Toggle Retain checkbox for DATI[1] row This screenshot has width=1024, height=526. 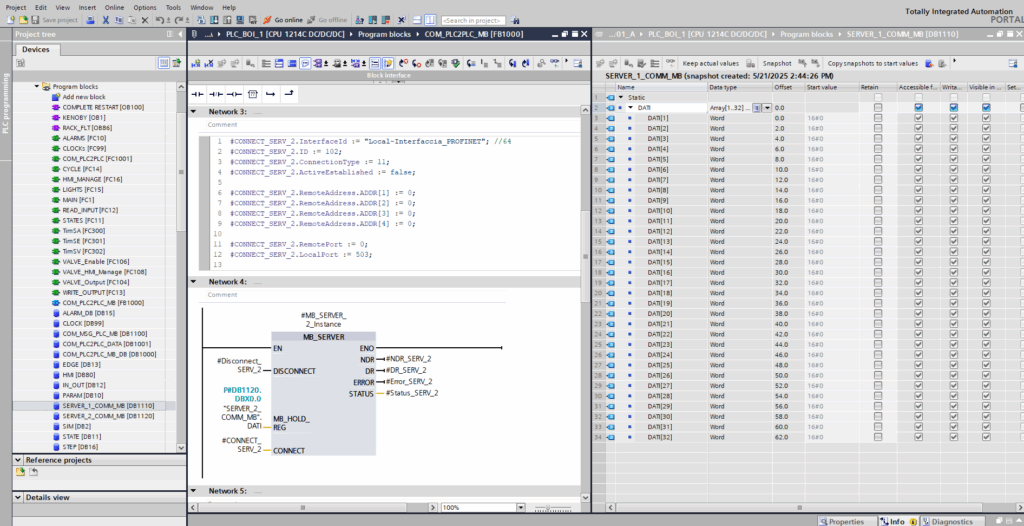(878, 118)
